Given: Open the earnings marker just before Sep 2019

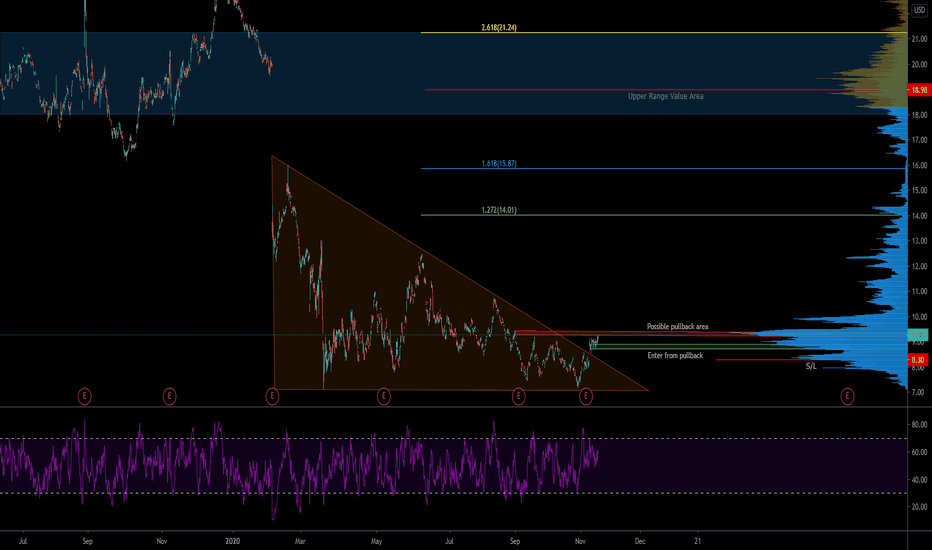Looking at the screenshot, I should (x=84, y=395).
